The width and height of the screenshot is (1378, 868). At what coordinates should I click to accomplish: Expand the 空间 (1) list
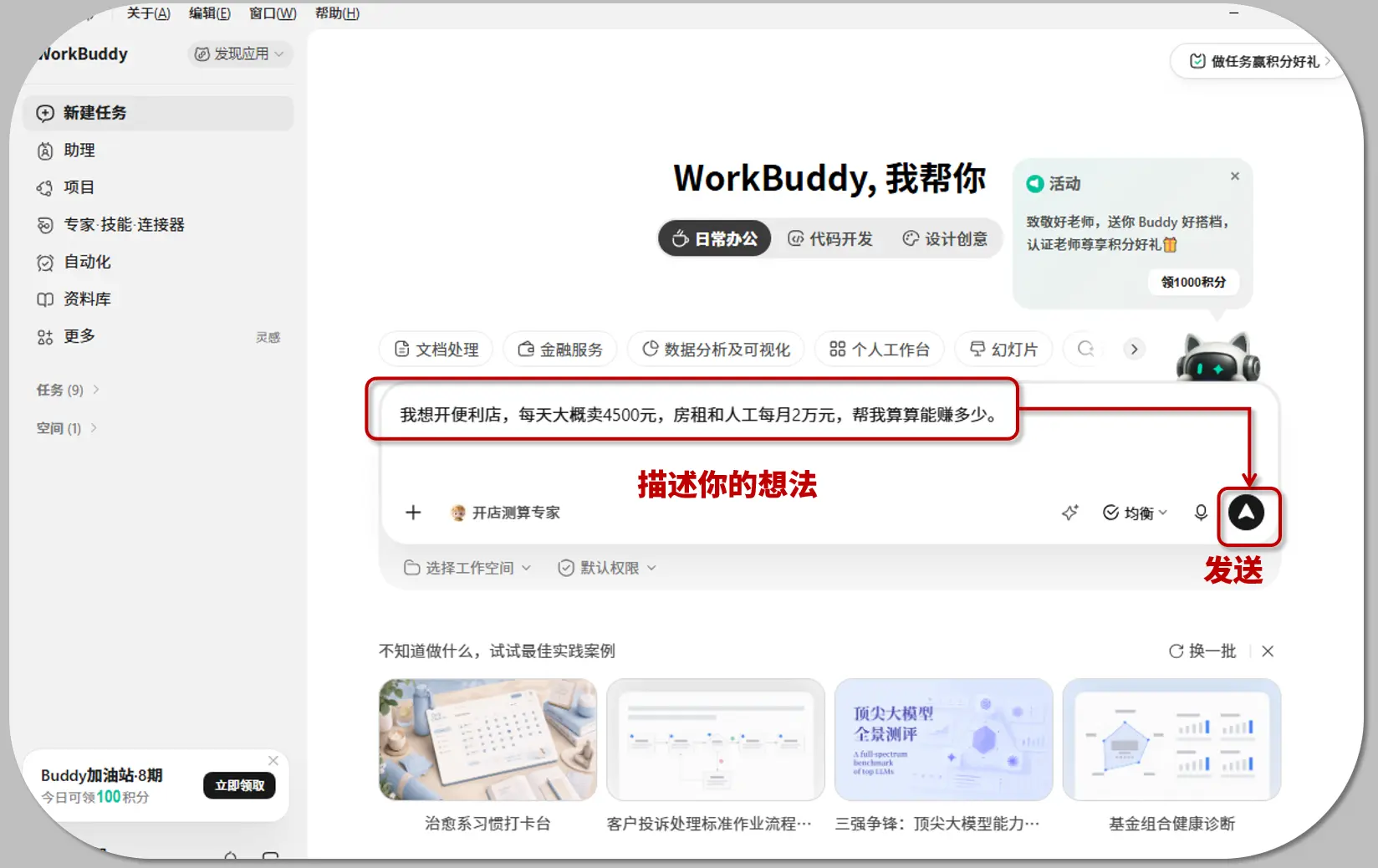coord(67,428)
